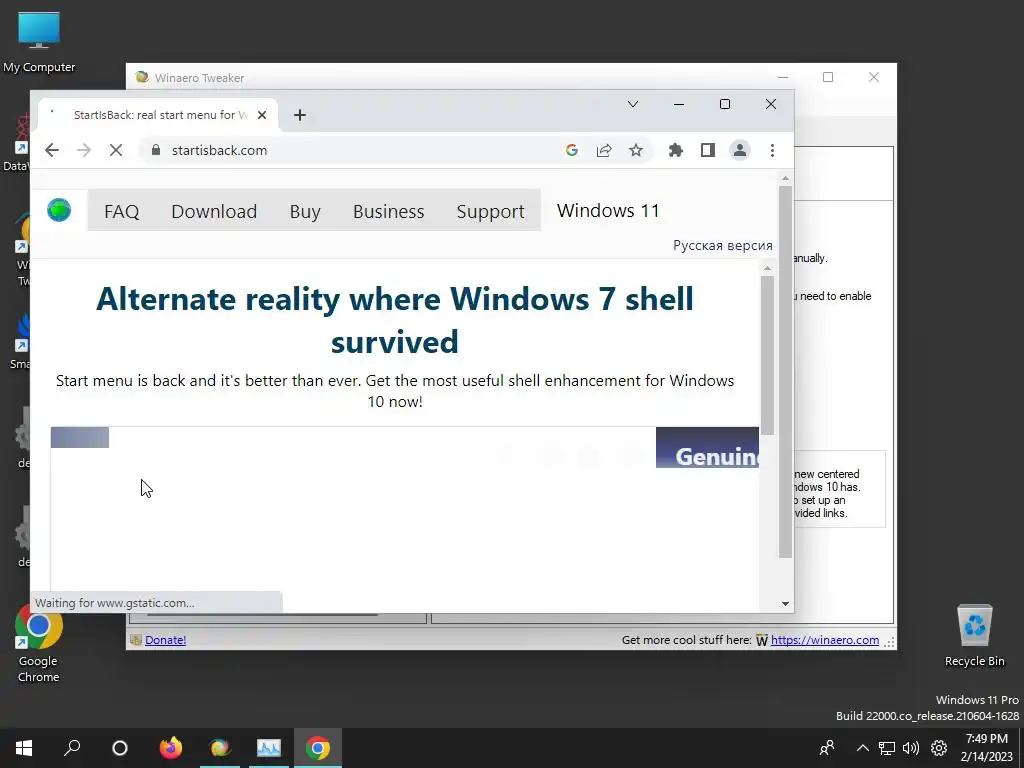The image size is (1024, 768).
Task: Close the StartIsBack tab
Action: point(262,115)
